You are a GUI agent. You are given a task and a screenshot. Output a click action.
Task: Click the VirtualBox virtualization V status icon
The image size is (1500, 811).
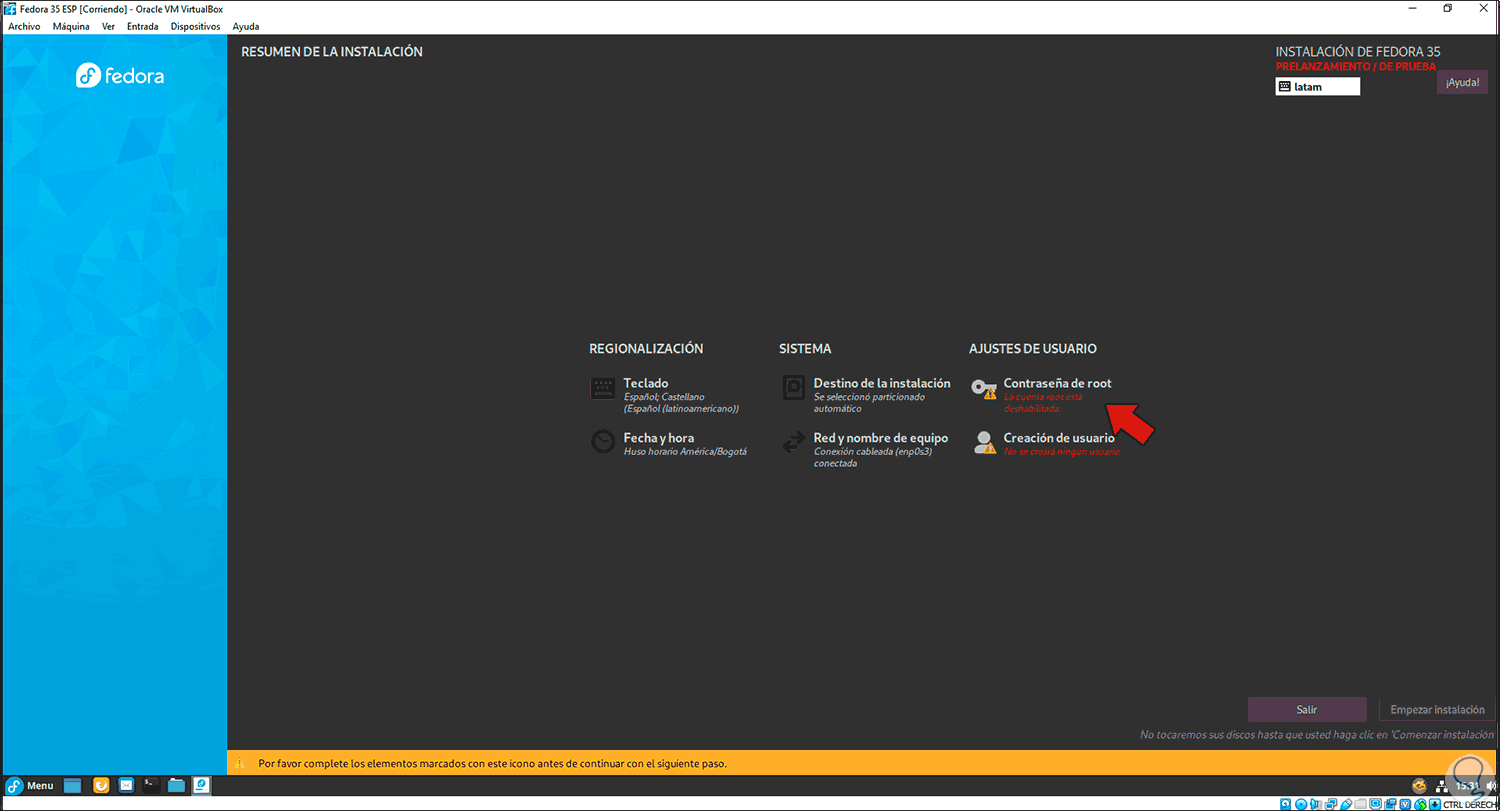pos(1406,804)
